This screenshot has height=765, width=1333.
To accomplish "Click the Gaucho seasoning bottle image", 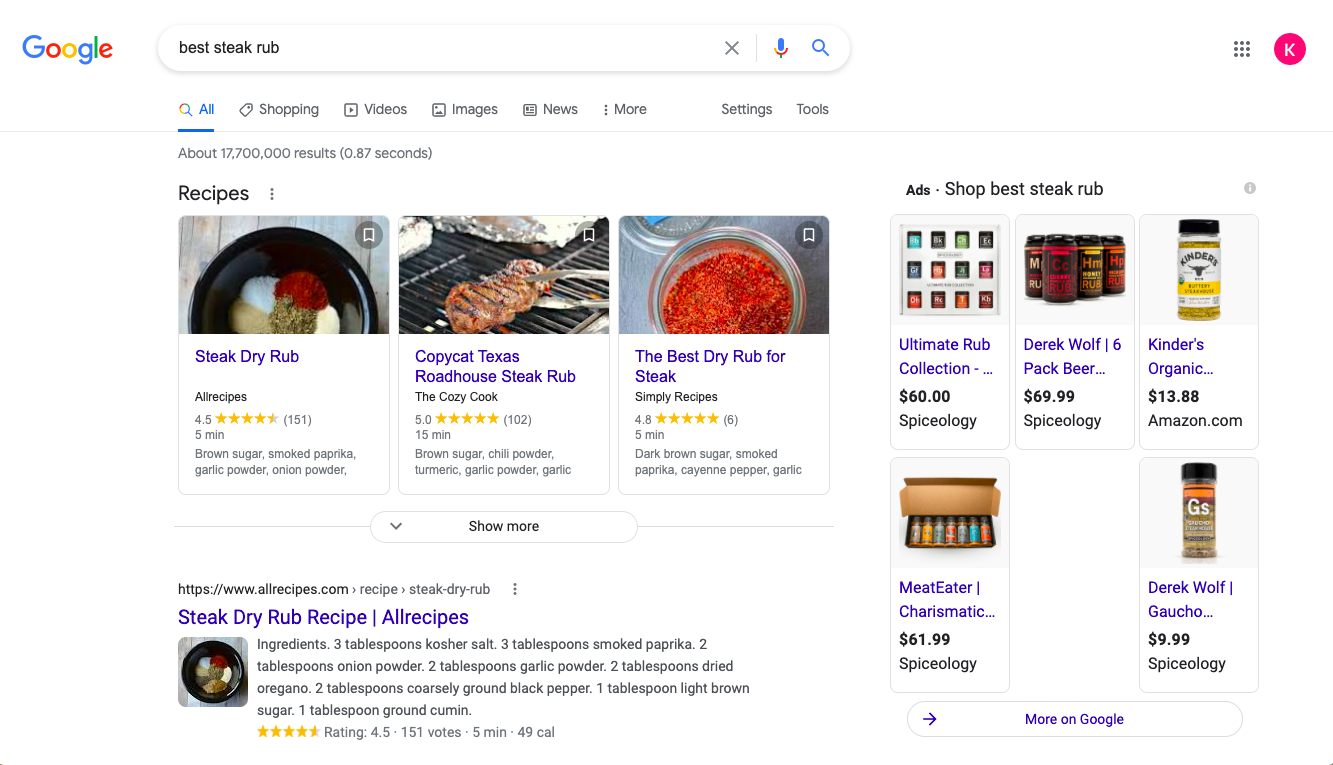I will (x=1199, y=513).
